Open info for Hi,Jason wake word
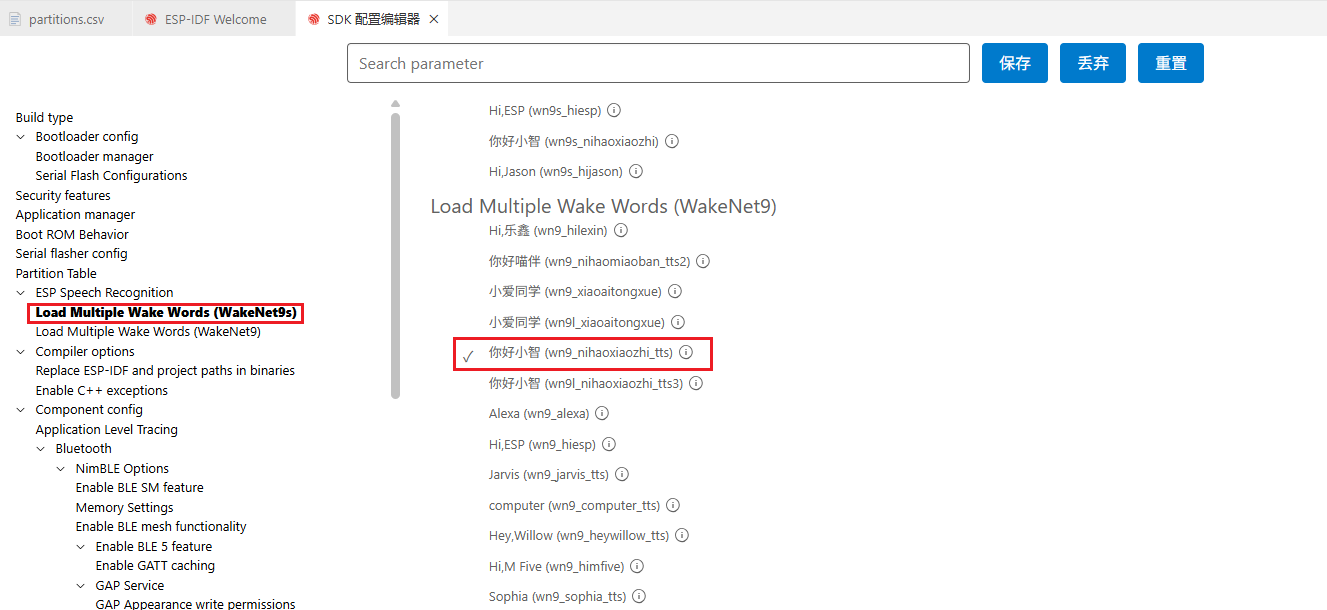The image size is (1327, 610). coord(636,172)
